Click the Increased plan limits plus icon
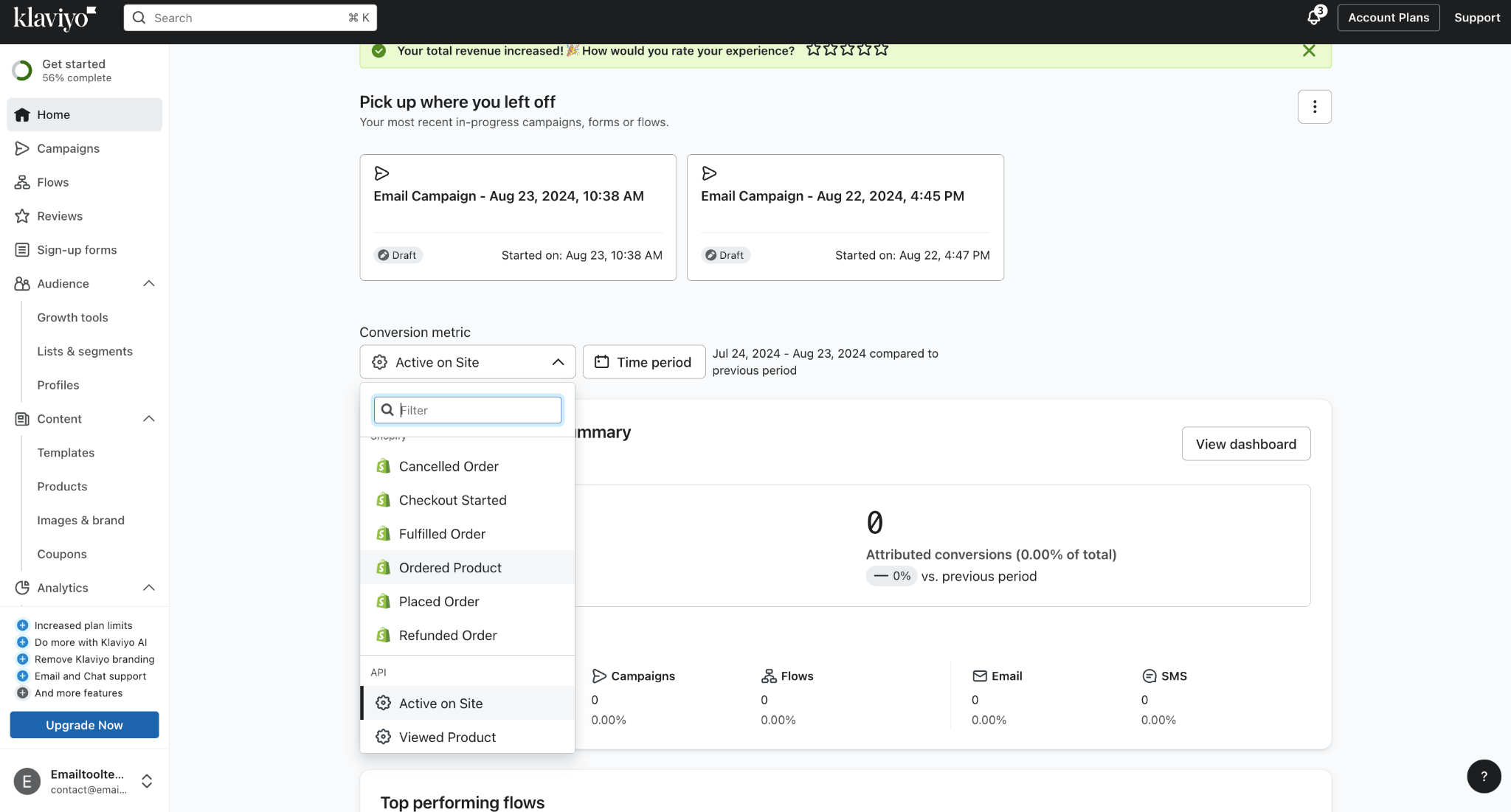Screen dimensions: 1511x812 22,625
